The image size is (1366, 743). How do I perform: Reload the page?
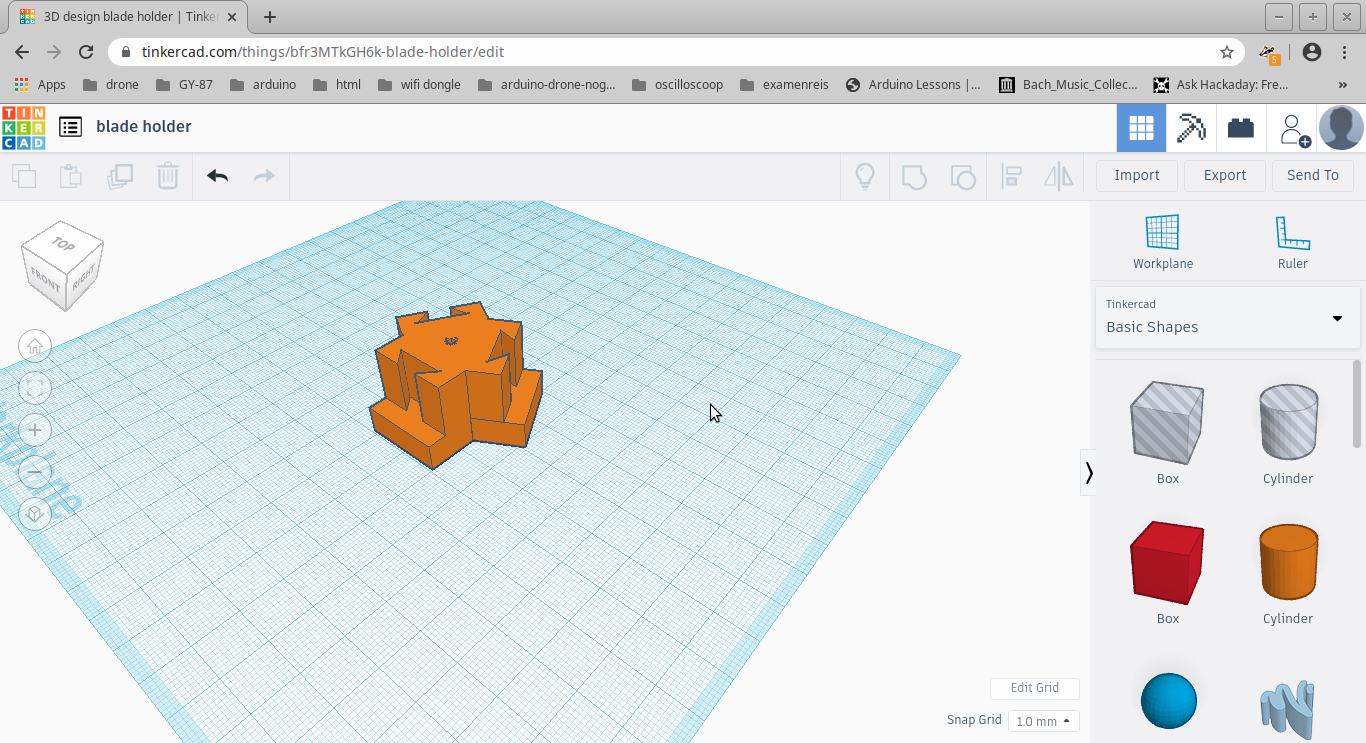click(x=86, y=52)
